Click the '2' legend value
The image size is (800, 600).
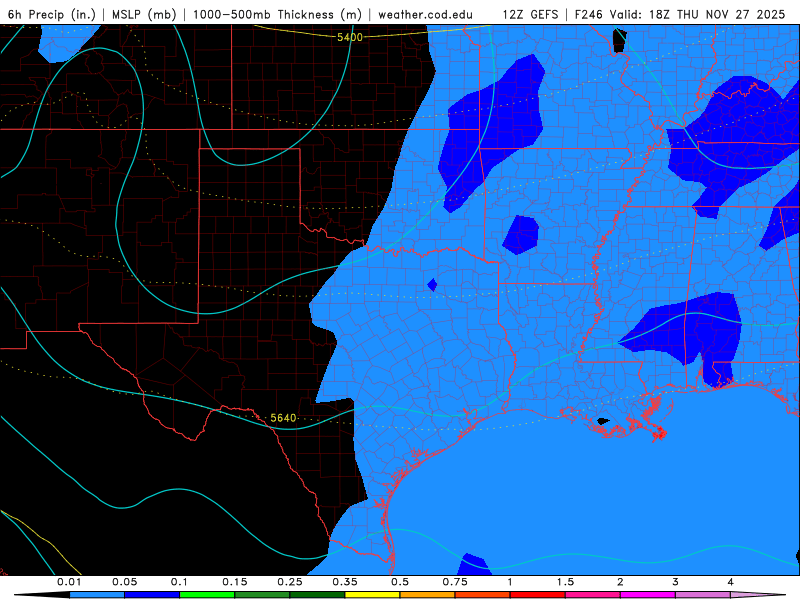tap(620, 582)
